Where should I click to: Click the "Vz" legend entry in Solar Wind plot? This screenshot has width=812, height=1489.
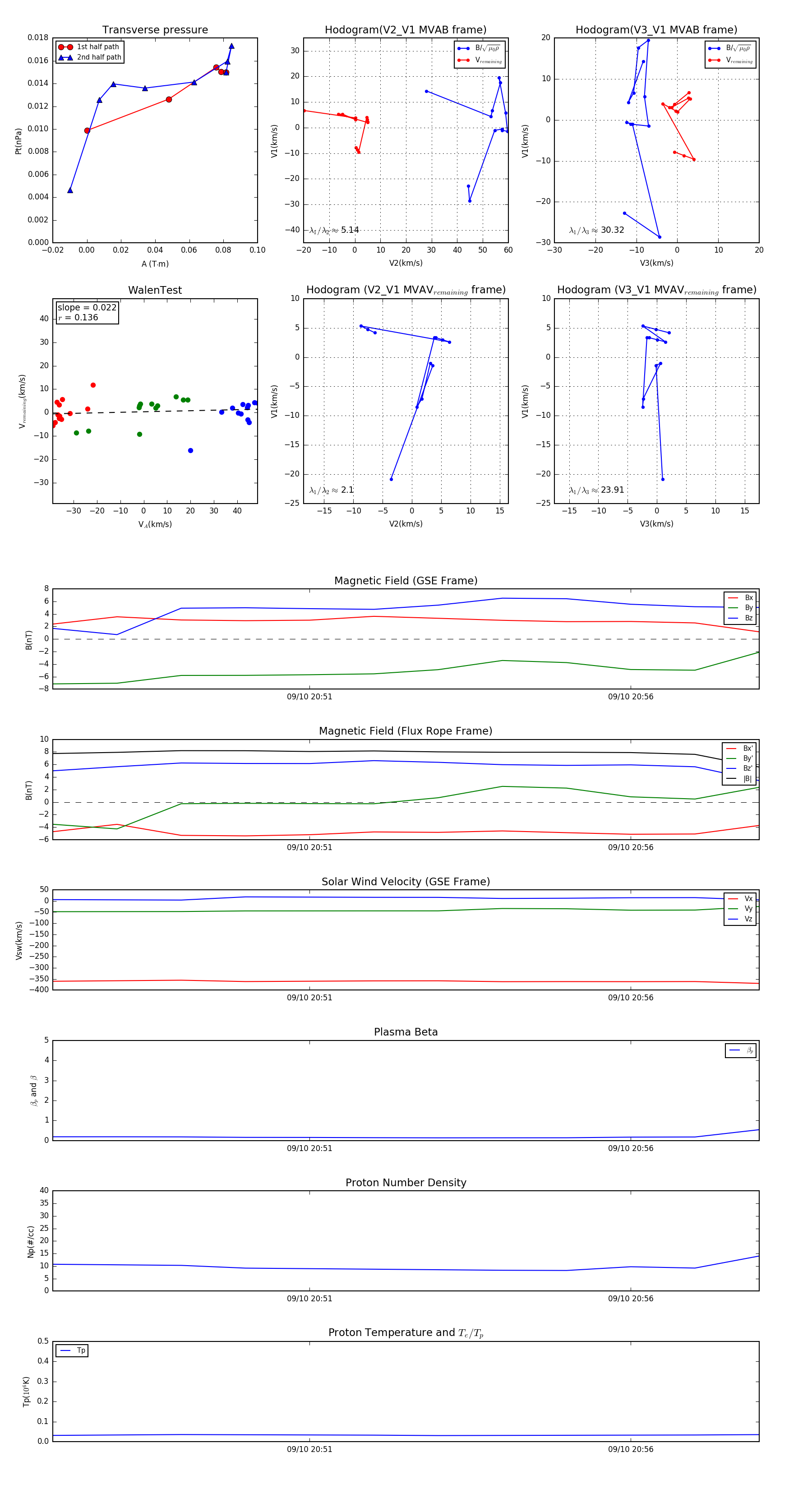(740, 919)
